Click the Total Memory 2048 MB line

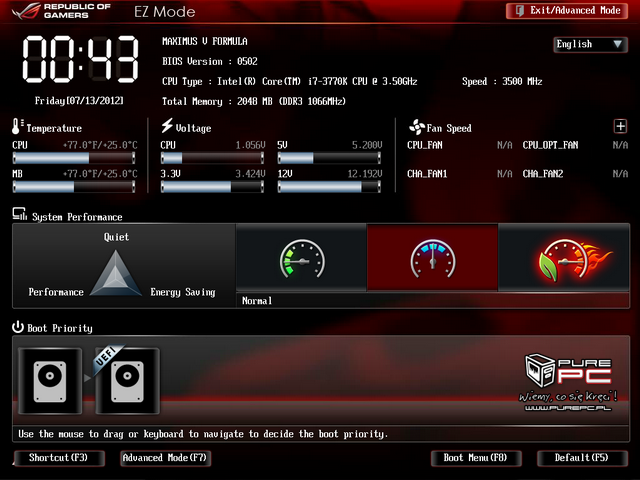click(253, 101)
